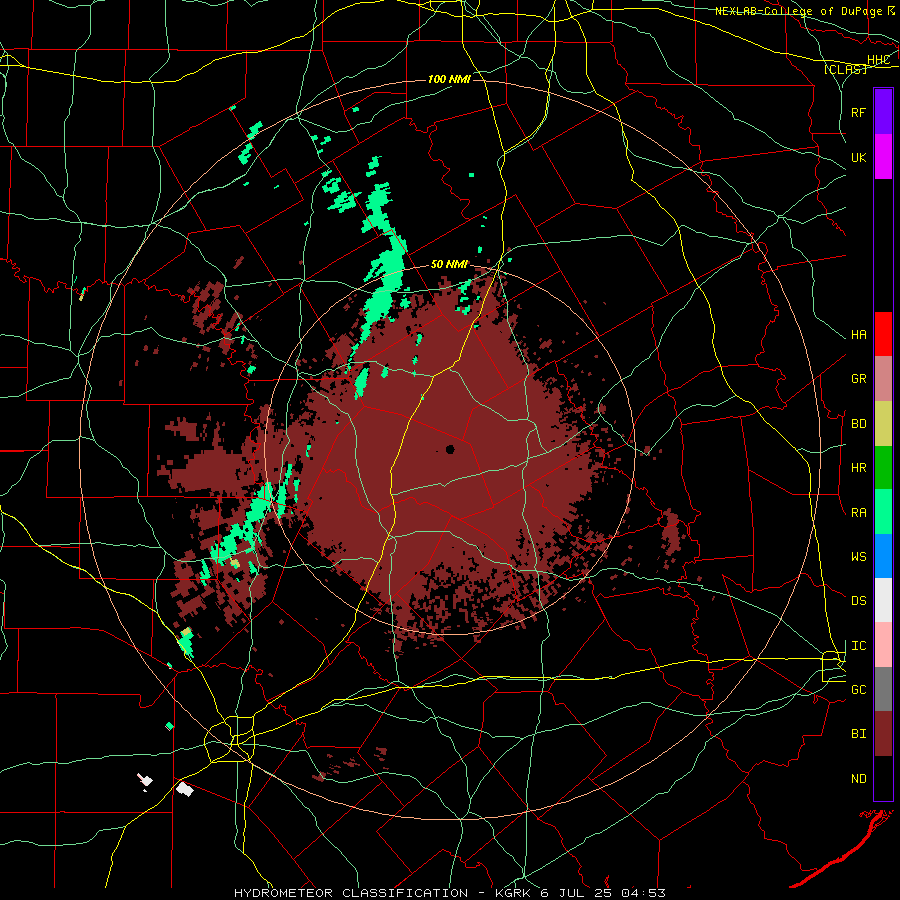
Task: Click the WS legend label
Action: point(859,557)
